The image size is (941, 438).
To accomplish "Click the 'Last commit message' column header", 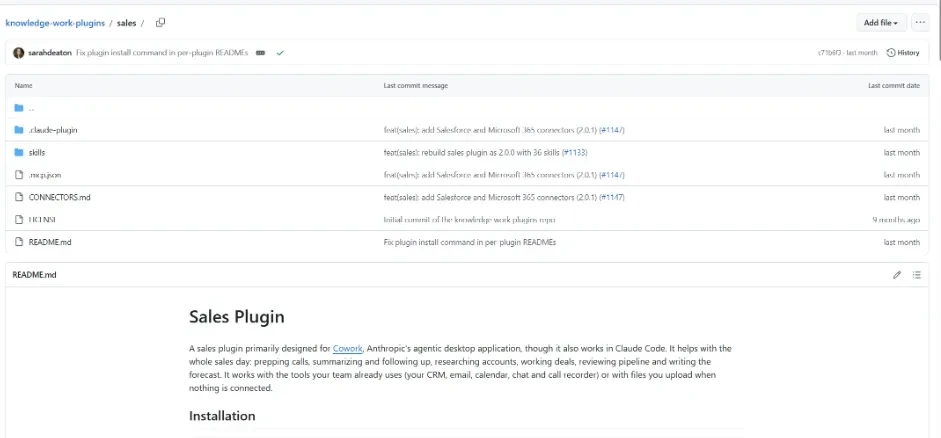I will 415,86.
